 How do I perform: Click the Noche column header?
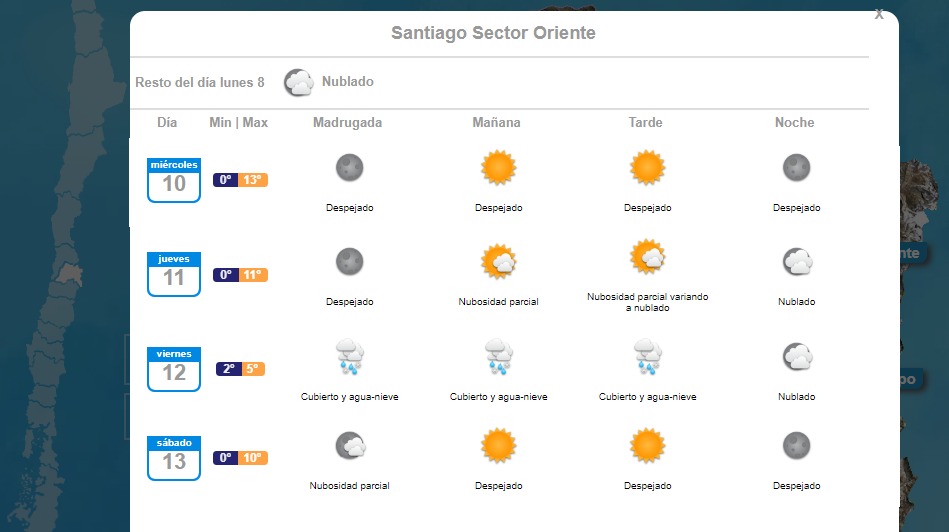coord(794,123)
